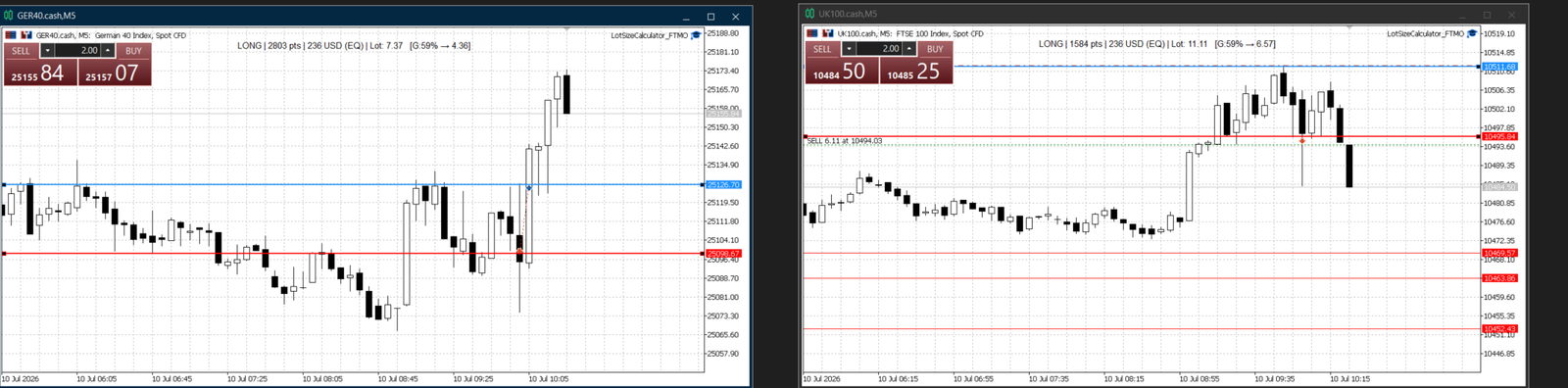This screenshot has width=1568, height=388.
Task: Select red line label 10452.43 in UK100
Action: point(1499,328)
